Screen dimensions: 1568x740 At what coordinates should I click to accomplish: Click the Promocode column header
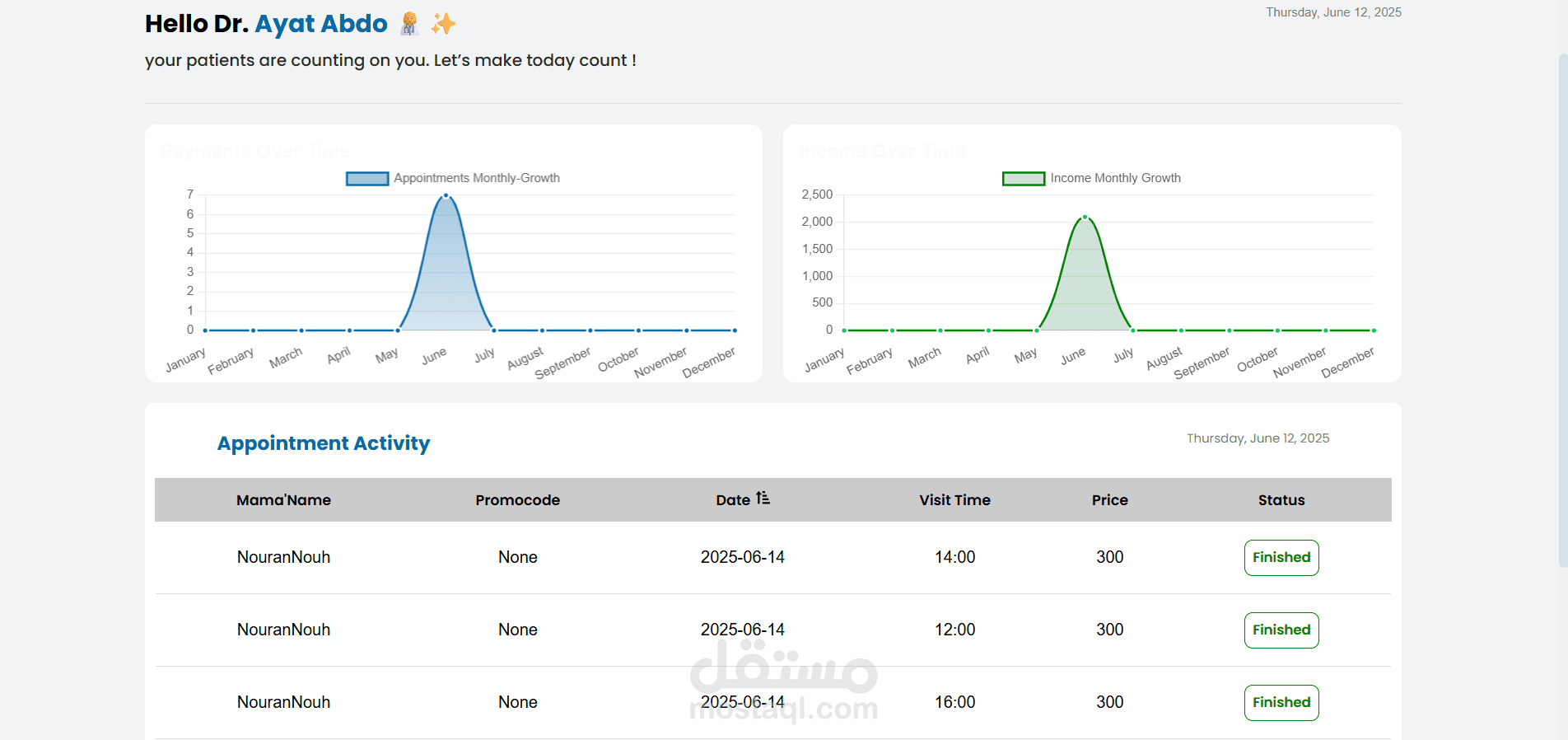coord(517,500)
